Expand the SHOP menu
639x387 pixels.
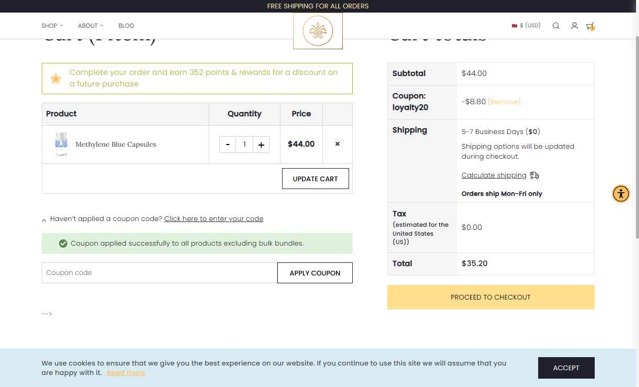pos(52,25)
